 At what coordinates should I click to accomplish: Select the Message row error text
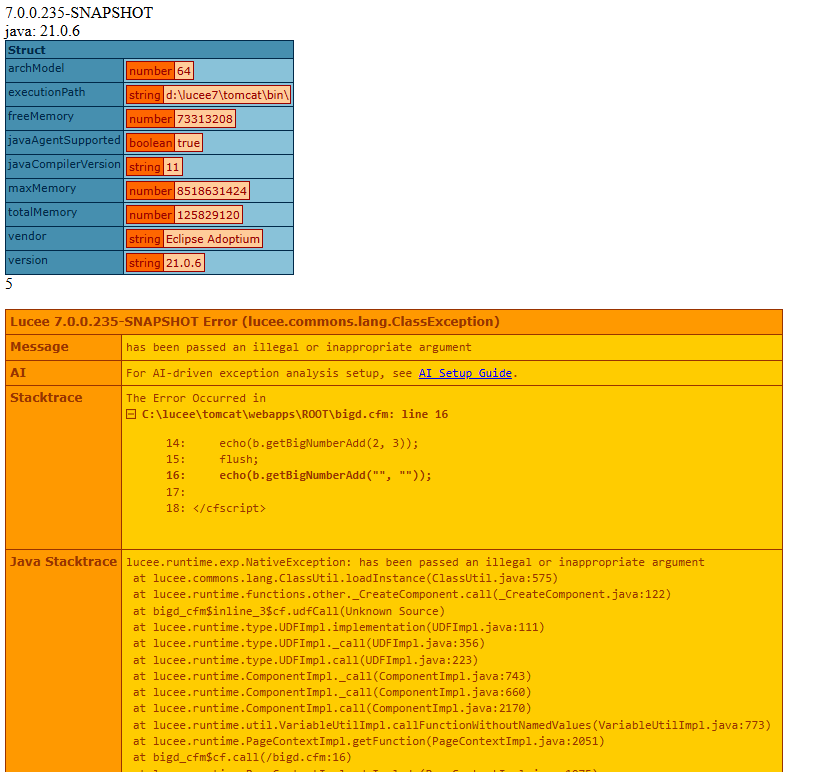point(299,348)
